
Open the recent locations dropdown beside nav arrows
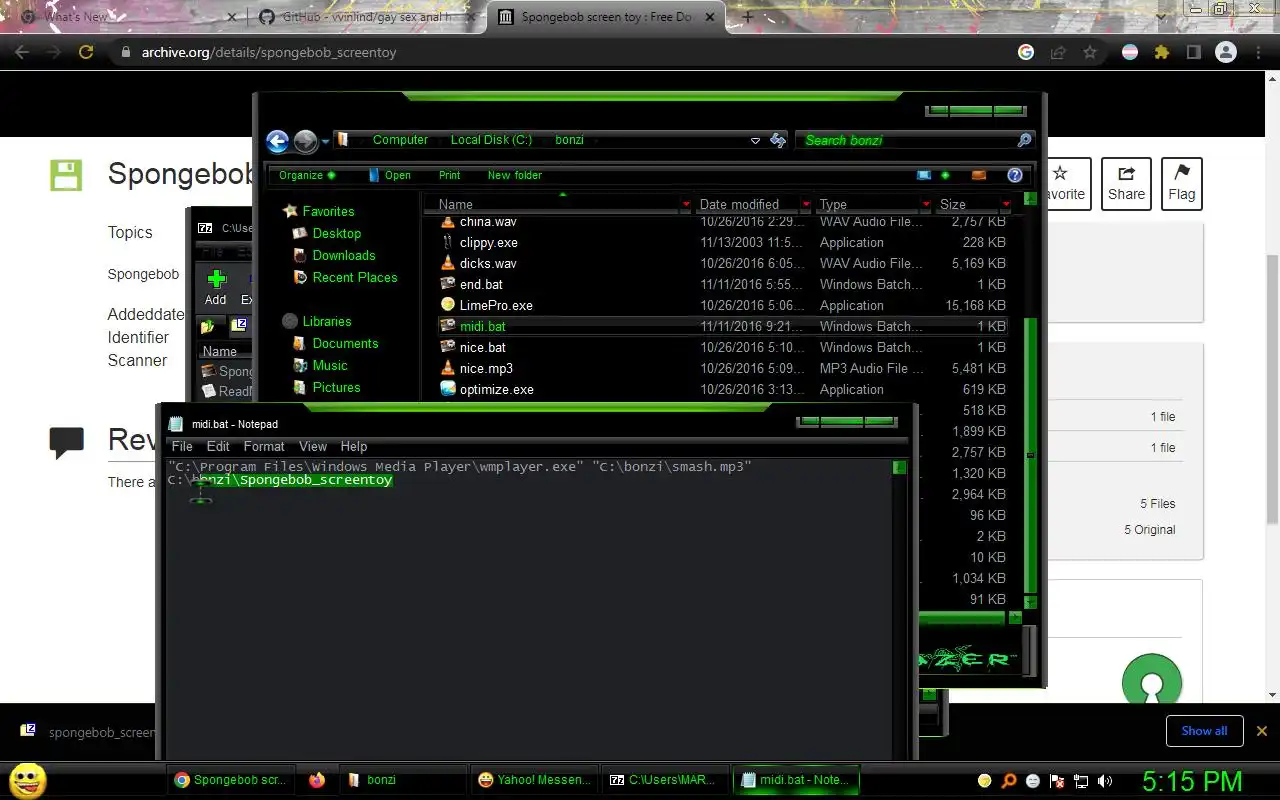tap(325, 142)
